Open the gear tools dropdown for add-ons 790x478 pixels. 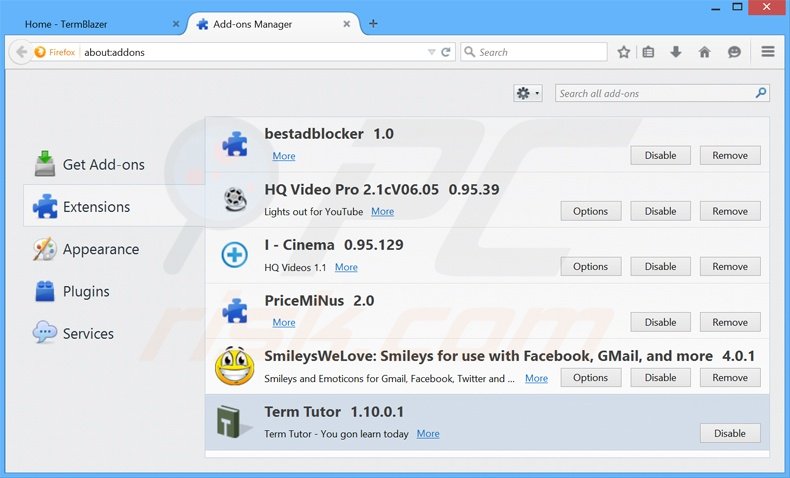pos(528,93)
